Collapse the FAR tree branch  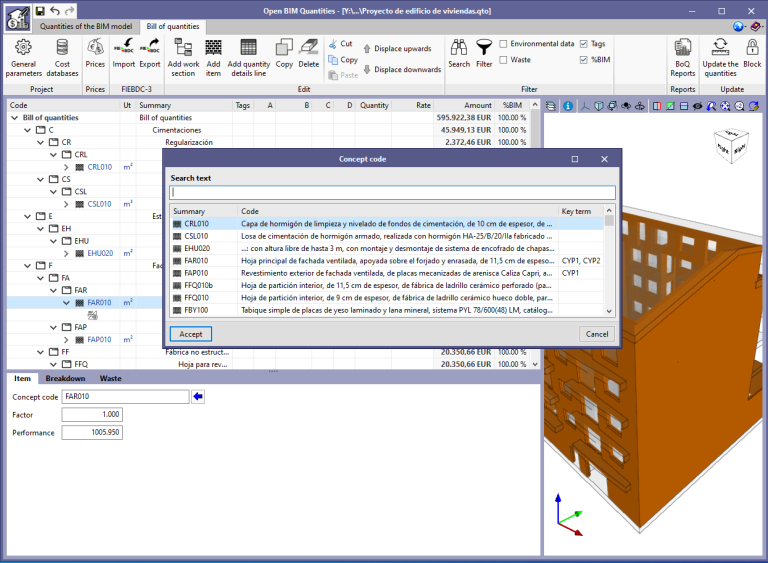(x=53, y=290)
